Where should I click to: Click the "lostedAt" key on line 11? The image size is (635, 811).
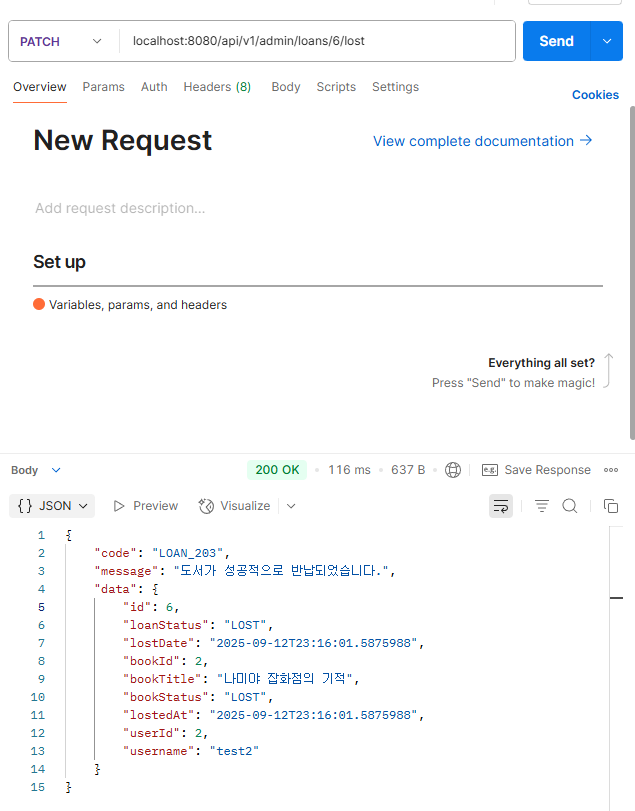click(158, 715)
